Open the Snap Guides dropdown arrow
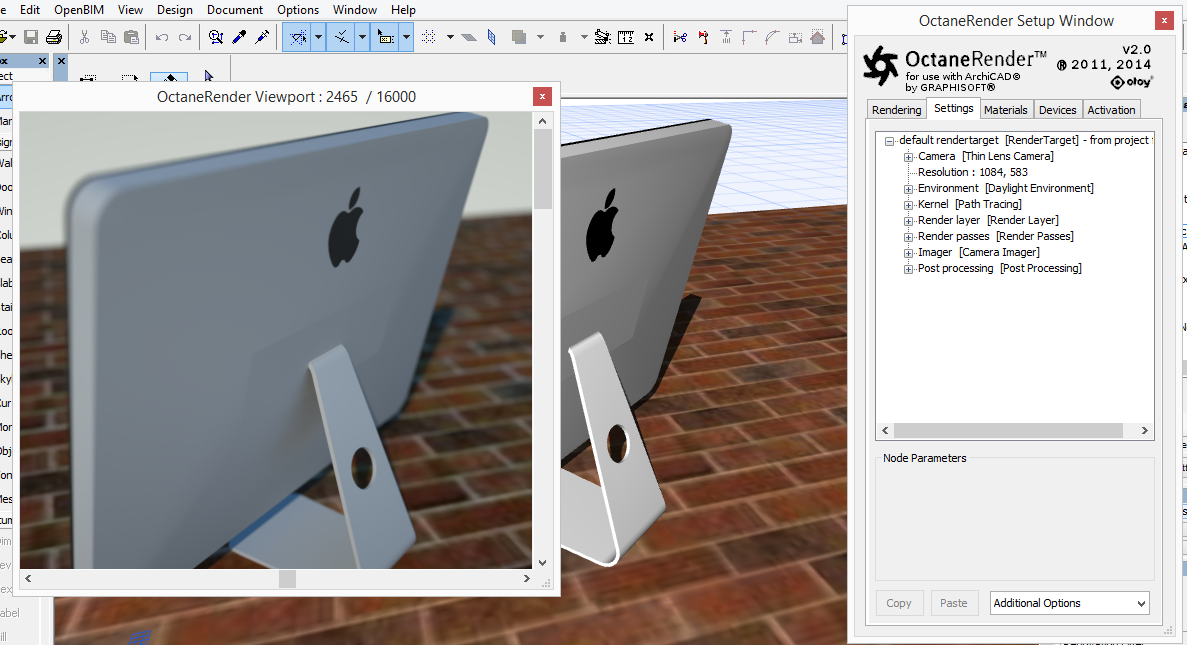 (363, 37)
